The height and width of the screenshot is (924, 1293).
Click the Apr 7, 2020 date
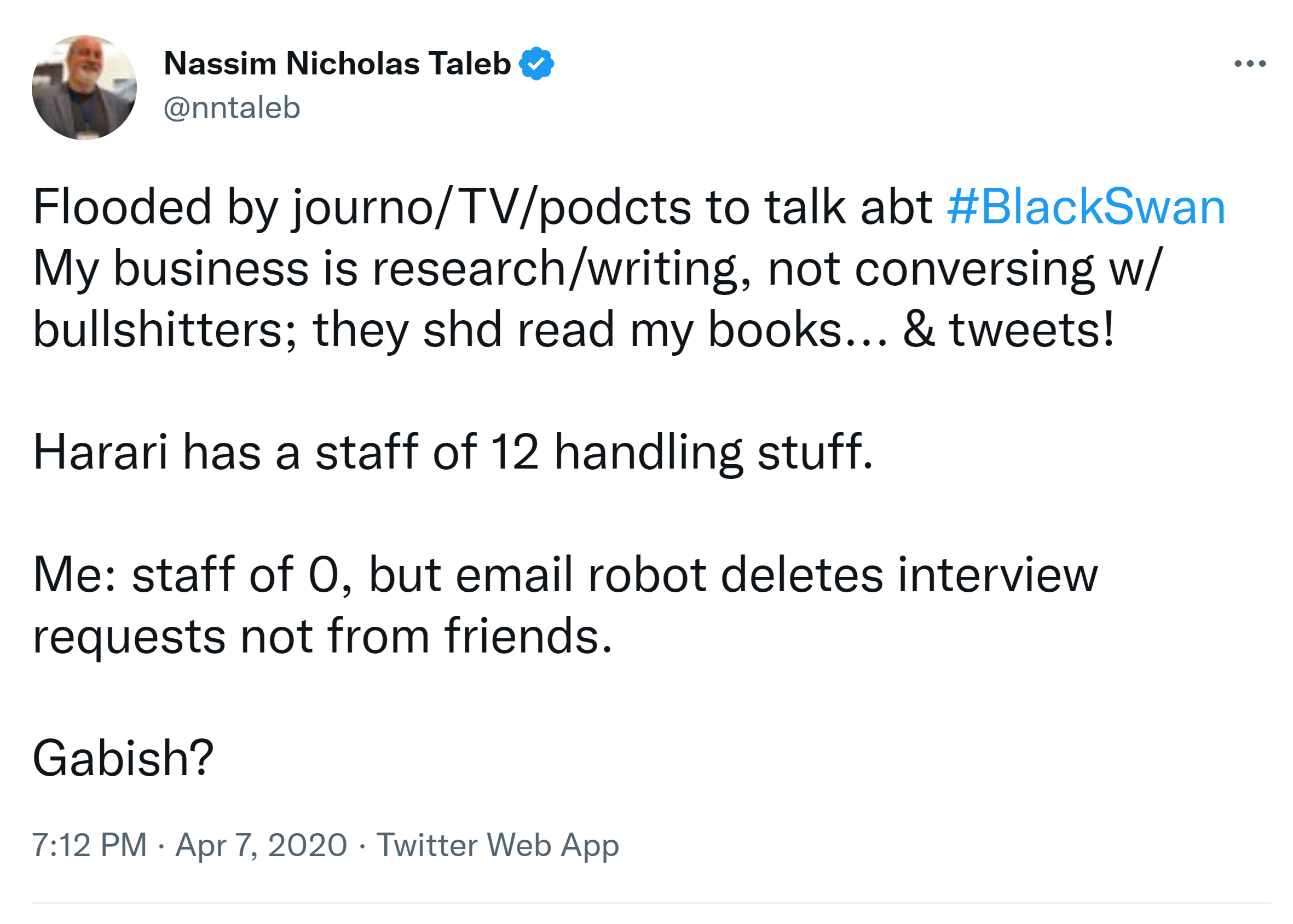point(261,845)
